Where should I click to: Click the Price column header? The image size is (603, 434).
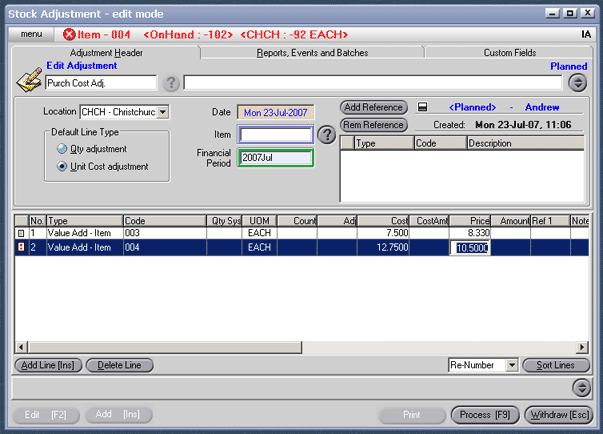click(470, 221)
